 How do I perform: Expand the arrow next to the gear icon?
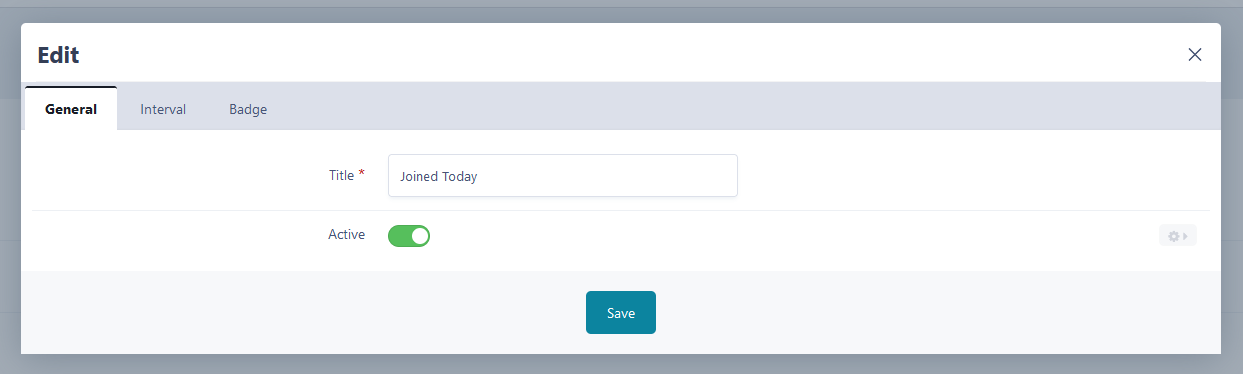tap(1185, 237)
